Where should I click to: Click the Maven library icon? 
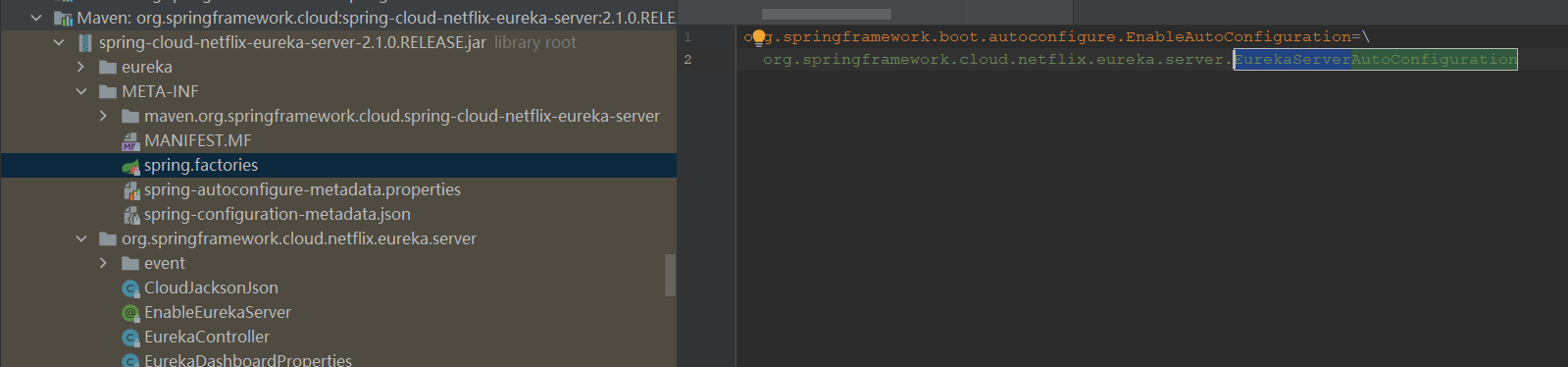[x=64, y=18]
